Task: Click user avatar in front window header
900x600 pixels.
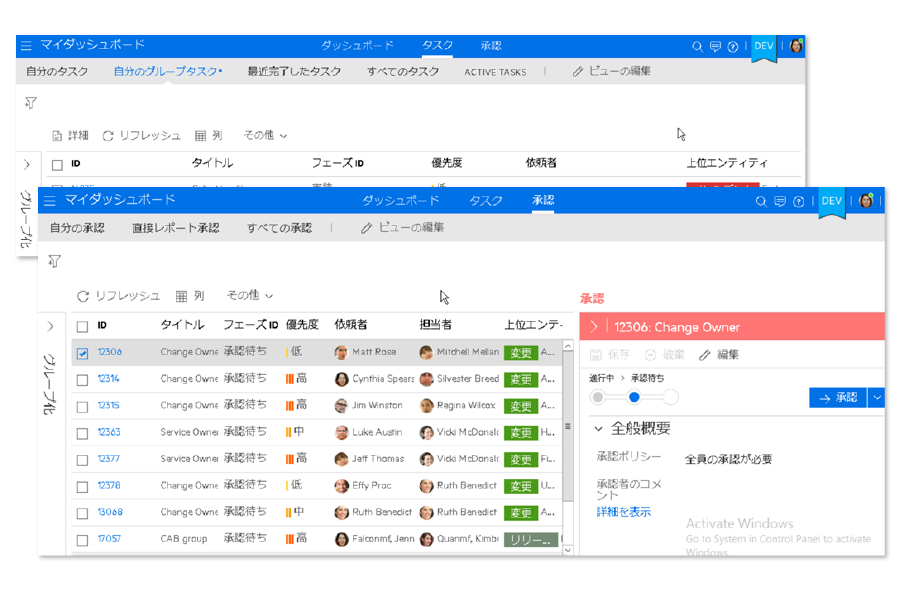Action: 866,200
